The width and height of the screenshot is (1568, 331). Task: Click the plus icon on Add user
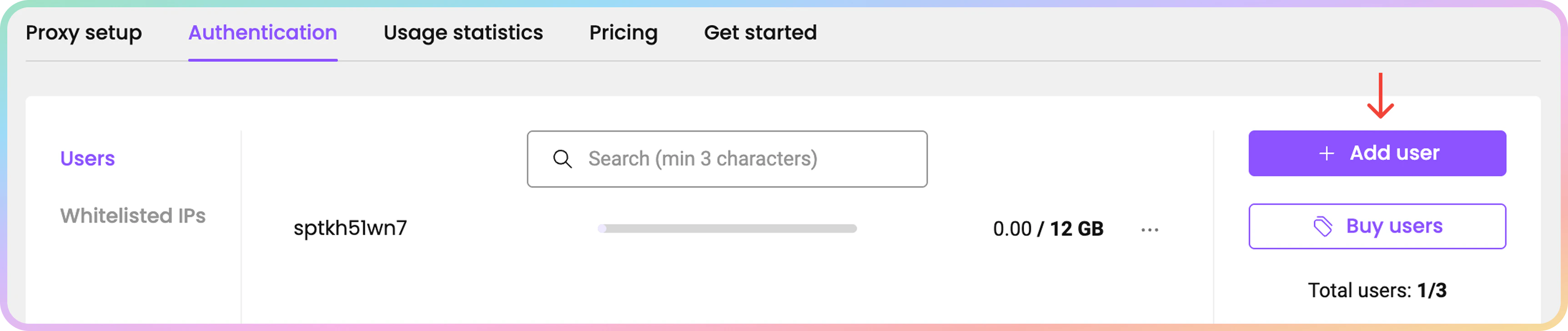tap(1327, 153)
